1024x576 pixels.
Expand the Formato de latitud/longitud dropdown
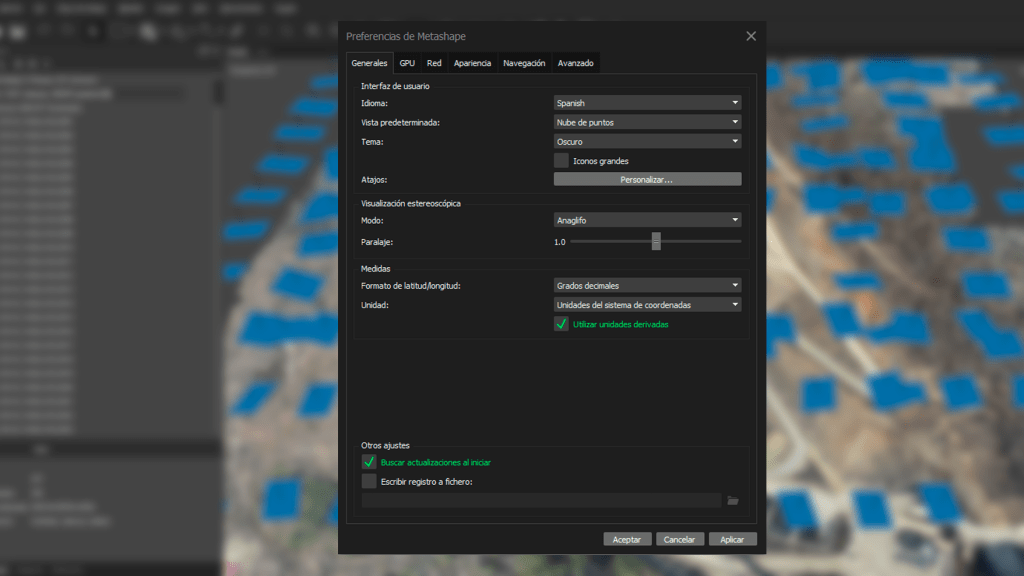[x=647, y=285]
